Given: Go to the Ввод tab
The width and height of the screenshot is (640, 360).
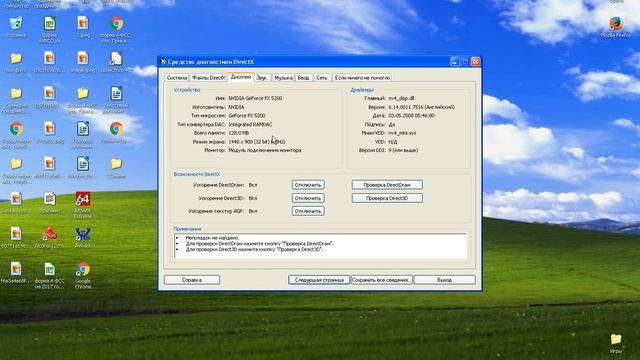Looking at the screenshot, I should click(x=303, y=78).
